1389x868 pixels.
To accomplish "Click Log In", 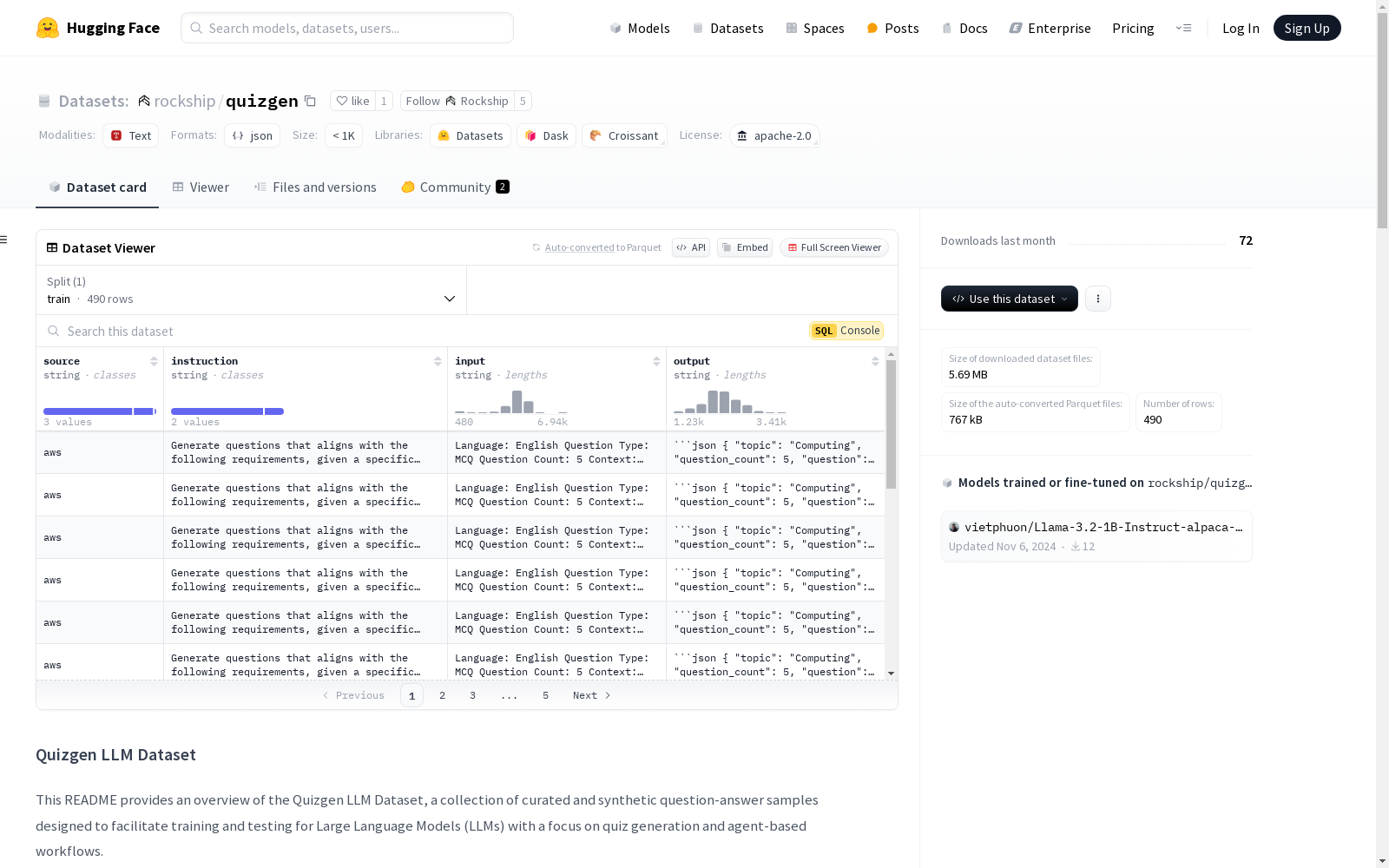I will 1241,28.
